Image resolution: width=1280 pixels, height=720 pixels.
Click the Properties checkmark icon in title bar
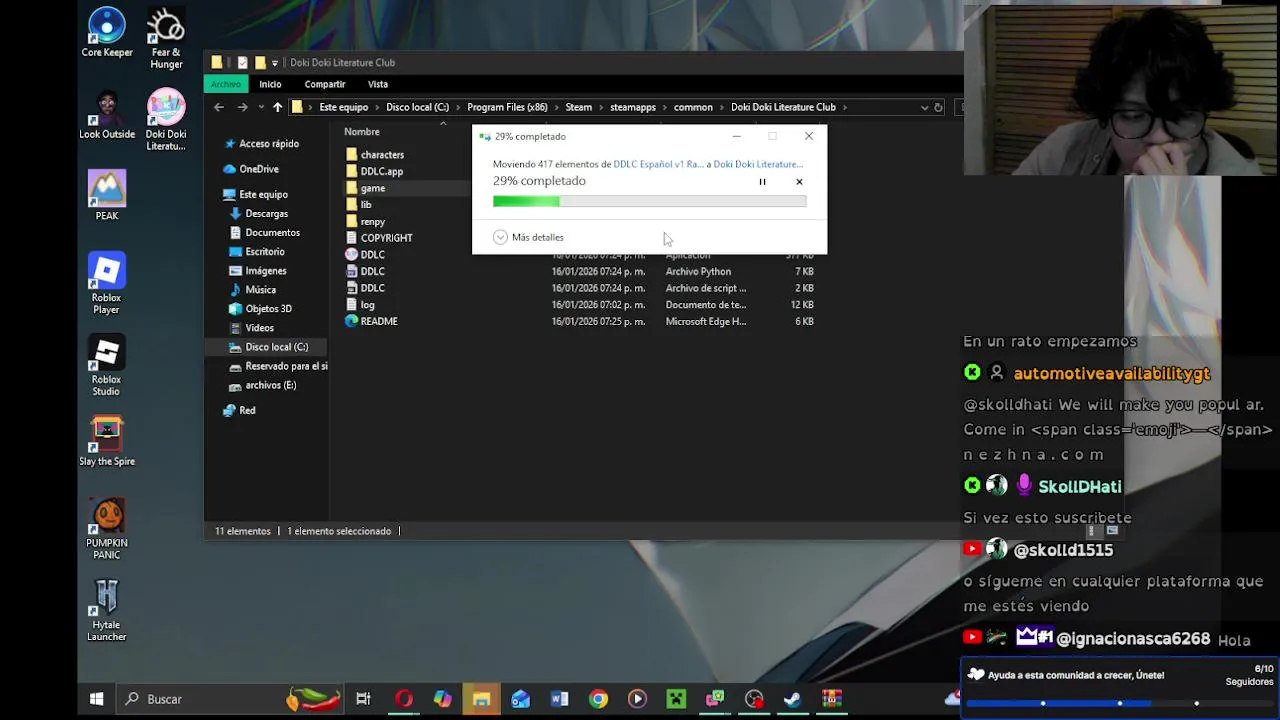coord(242,63)
